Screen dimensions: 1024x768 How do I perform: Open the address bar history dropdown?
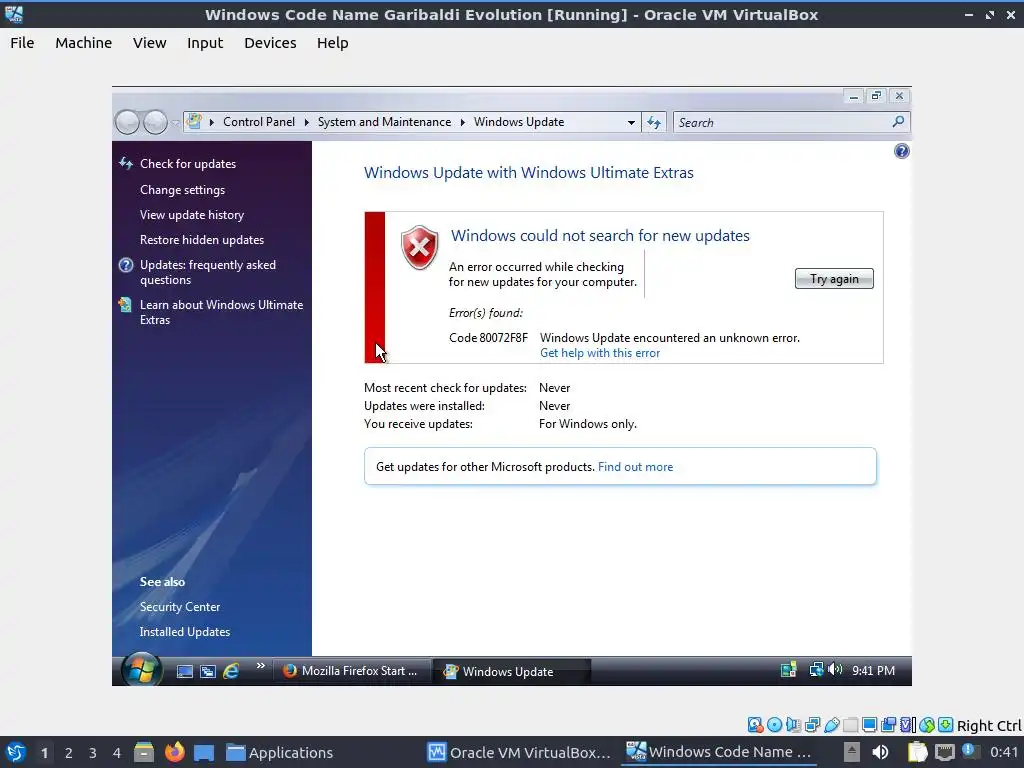click(631, 122)
